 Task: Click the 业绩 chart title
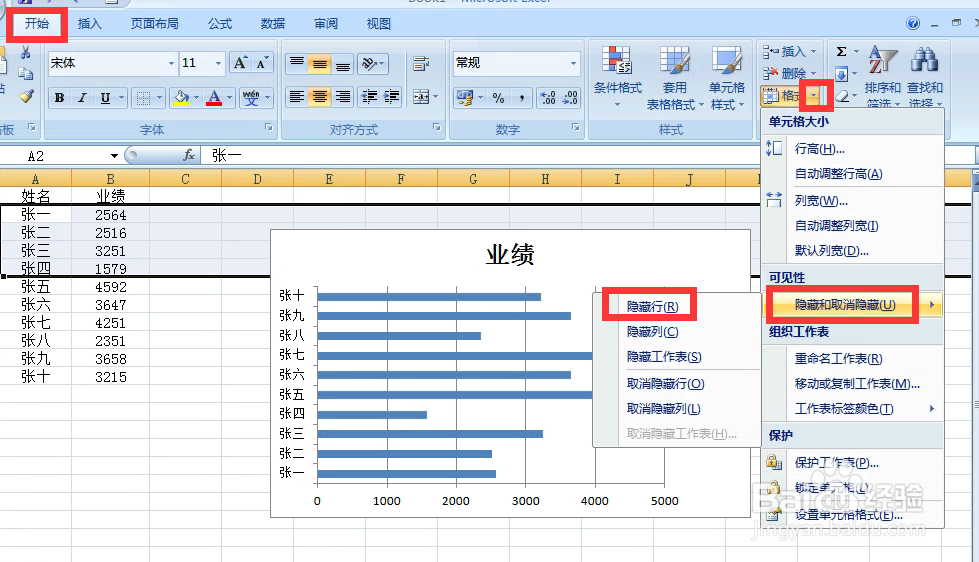pyautogui.click(x=510, y=255)
